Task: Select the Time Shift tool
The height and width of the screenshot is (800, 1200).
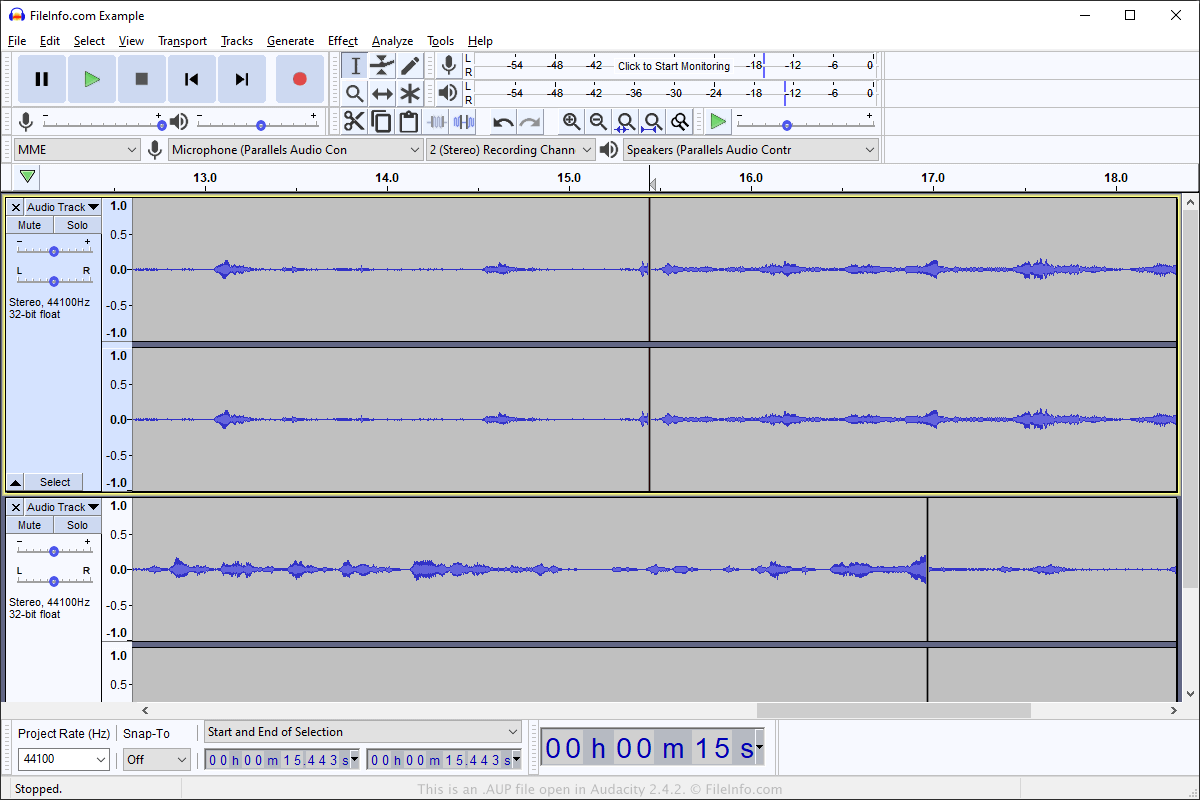Action: (x=382, y=93)
